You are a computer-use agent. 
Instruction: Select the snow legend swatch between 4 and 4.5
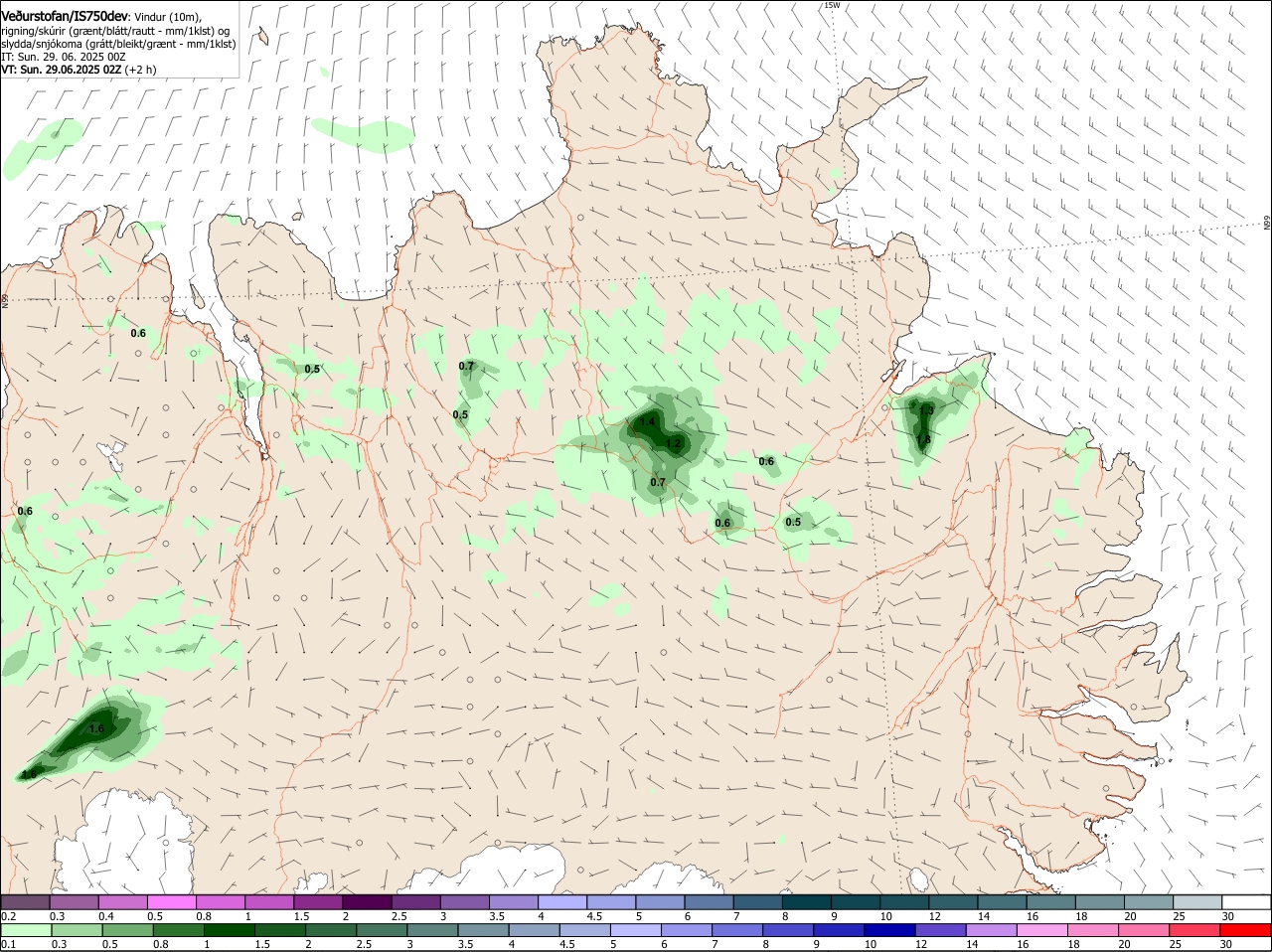click(x=562, y=901)
